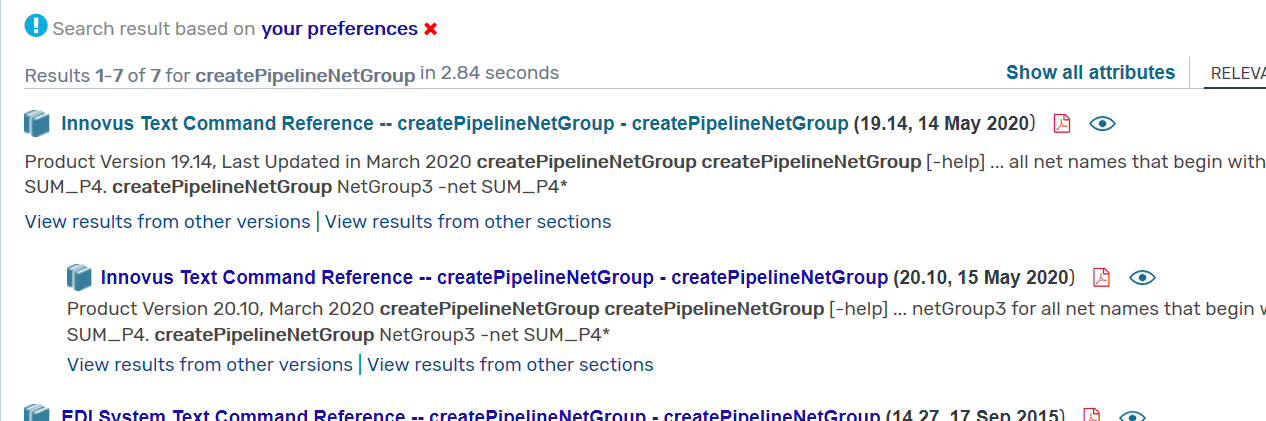
Task: View results from other versions for 19.14
Action: (167, 221)
